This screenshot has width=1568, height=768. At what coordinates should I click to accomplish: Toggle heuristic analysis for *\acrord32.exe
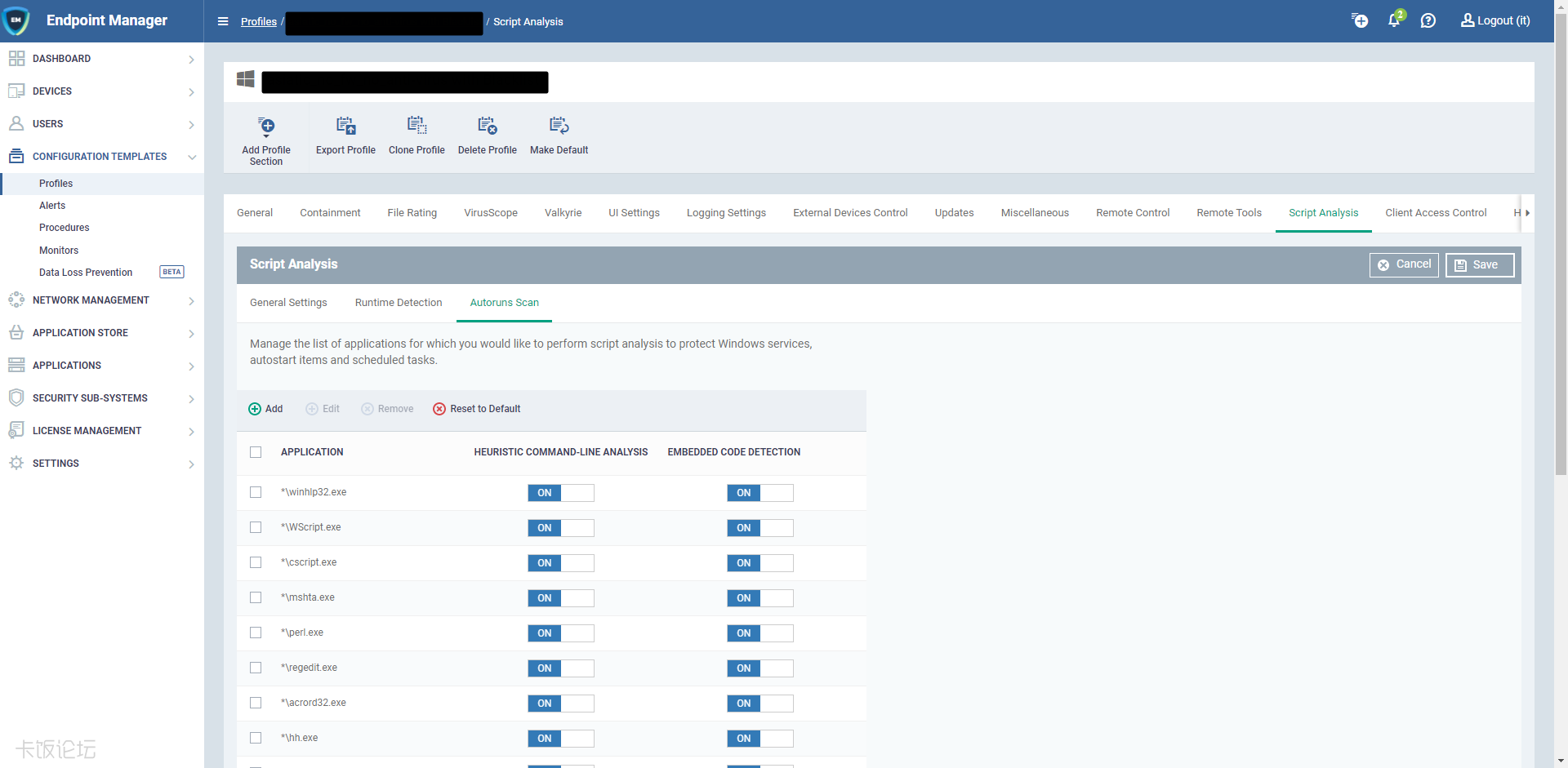(561, 704)
